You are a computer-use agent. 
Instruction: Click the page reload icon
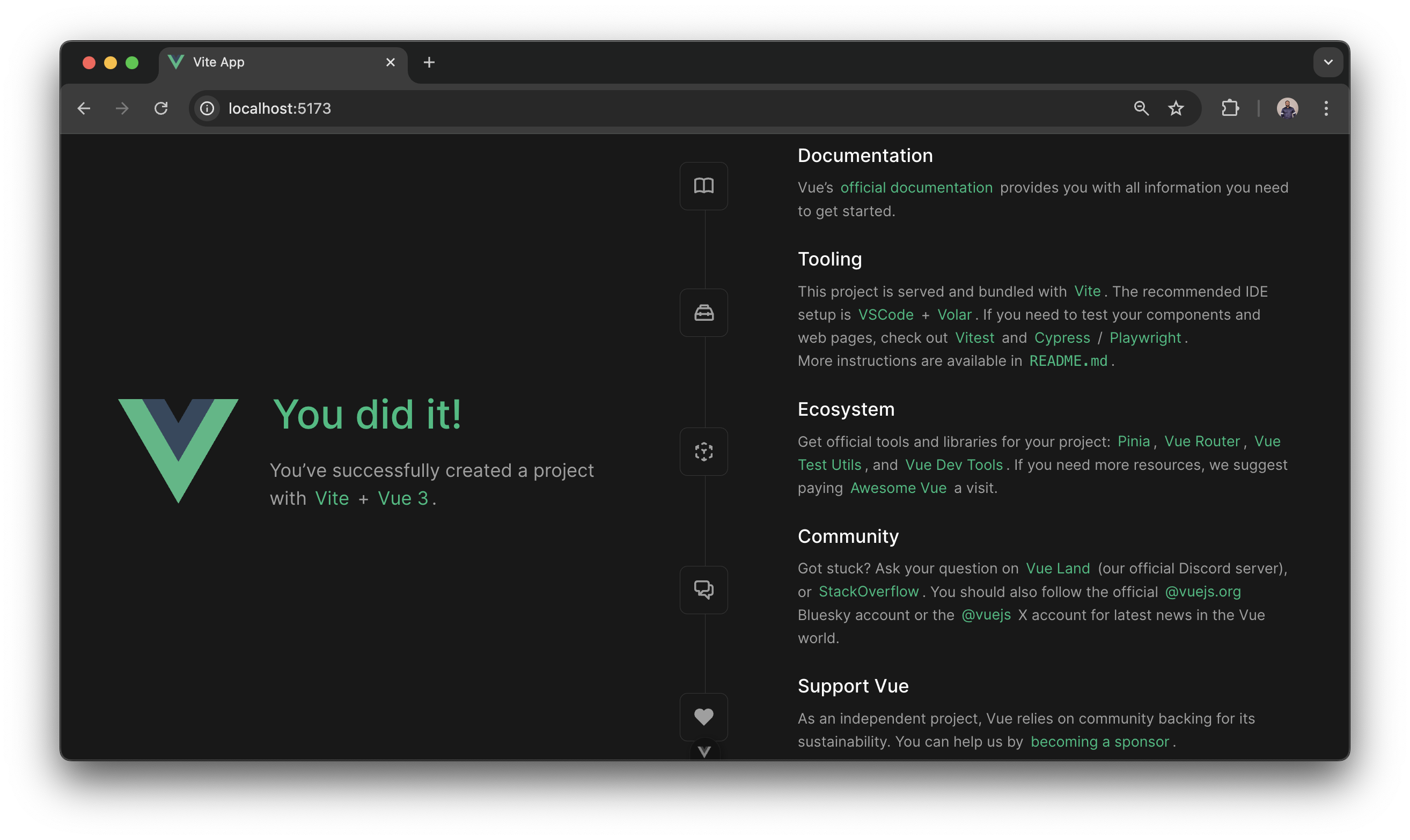click(x=161, y=108)
